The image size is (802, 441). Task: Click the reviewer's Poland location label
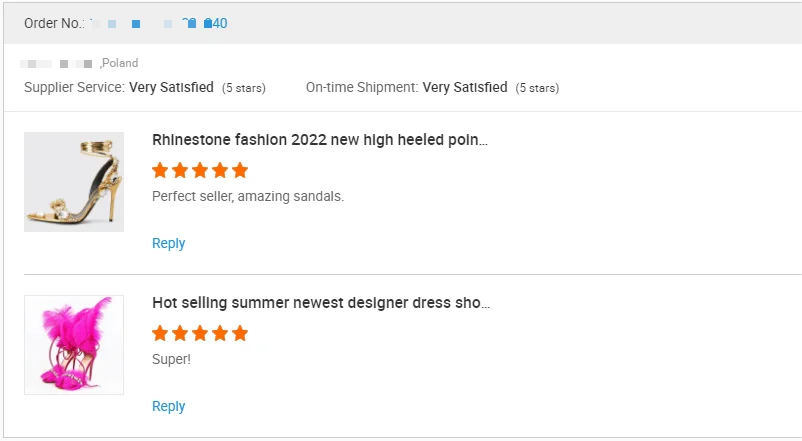coord(119,63)
